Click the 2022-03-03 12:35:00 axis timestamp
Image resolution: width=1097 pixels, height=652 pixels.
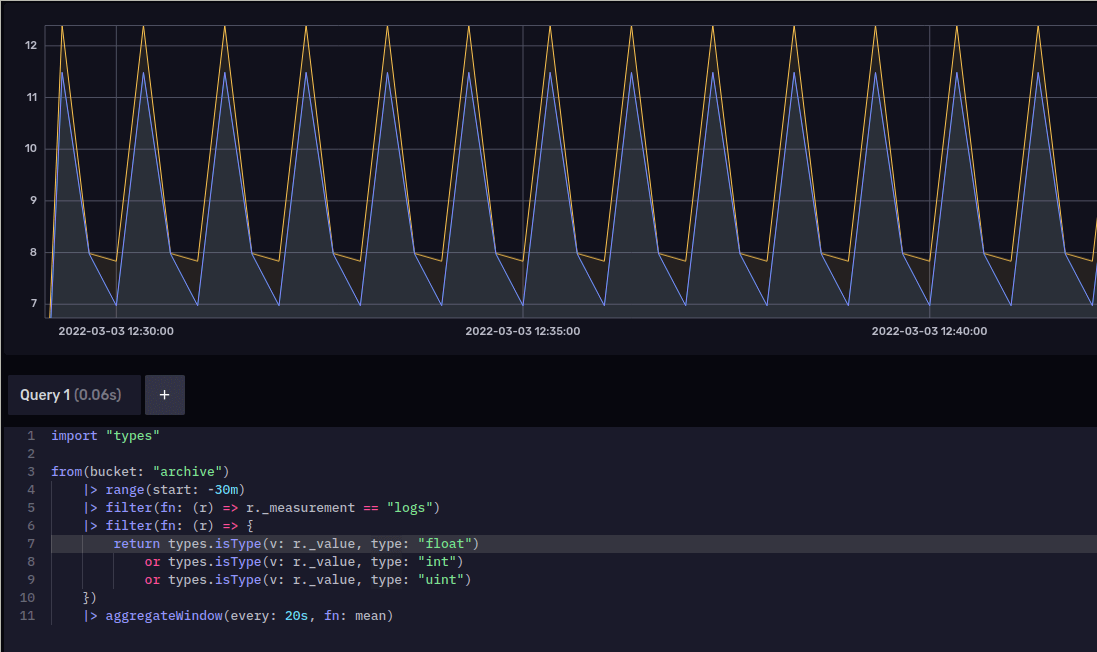tap(522, 330)
